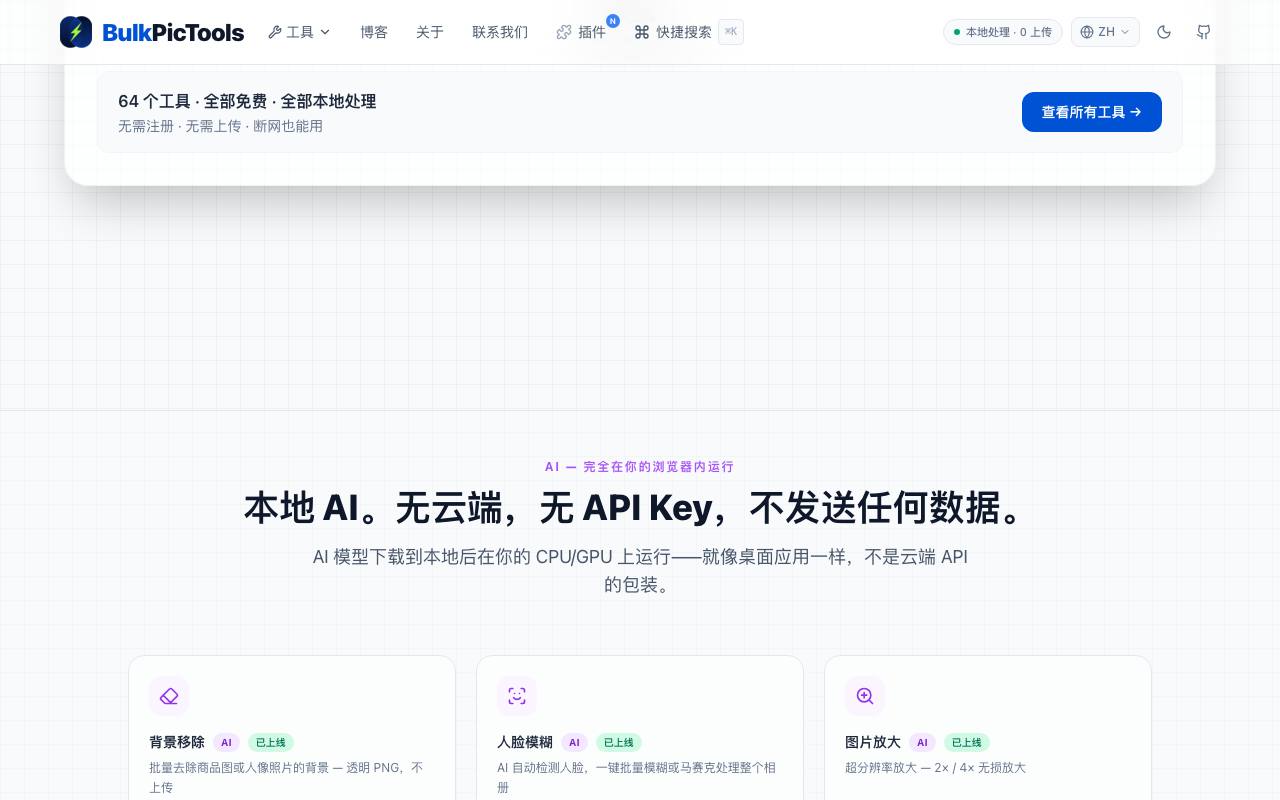Open the 背景移除 tool title
This screenshot has height=800, width=1280.
(x=177, y=742)
